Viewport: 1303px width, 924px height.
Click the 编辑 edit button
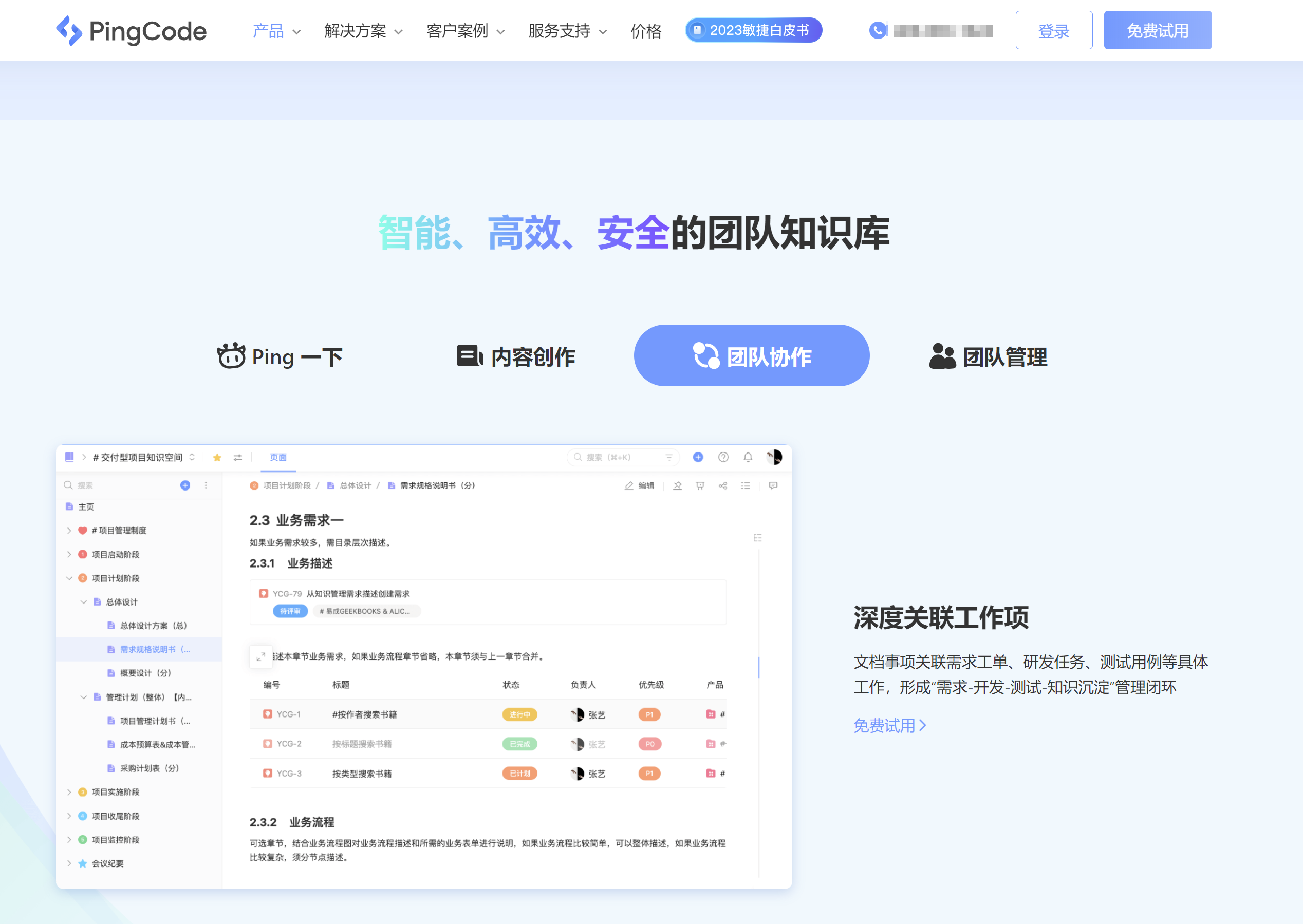640,485
